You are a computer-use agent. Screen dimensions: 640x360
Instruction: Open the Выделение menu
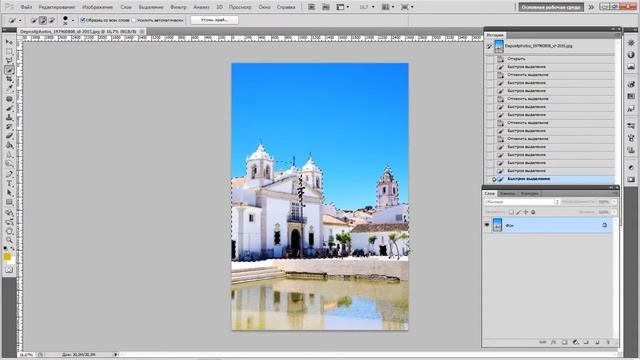[x=151, y=7]
